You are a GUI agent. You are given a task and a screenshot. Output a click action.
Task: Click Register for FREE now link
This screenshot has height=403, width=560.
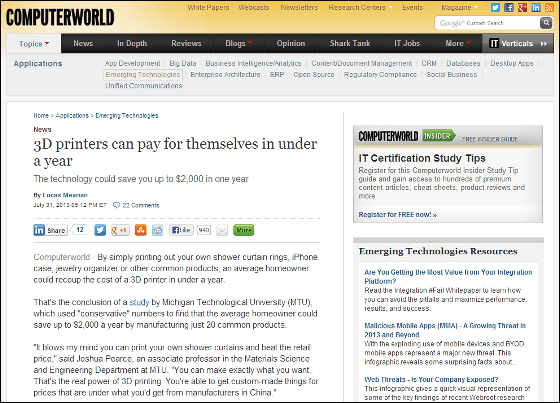tap(398, 214)
